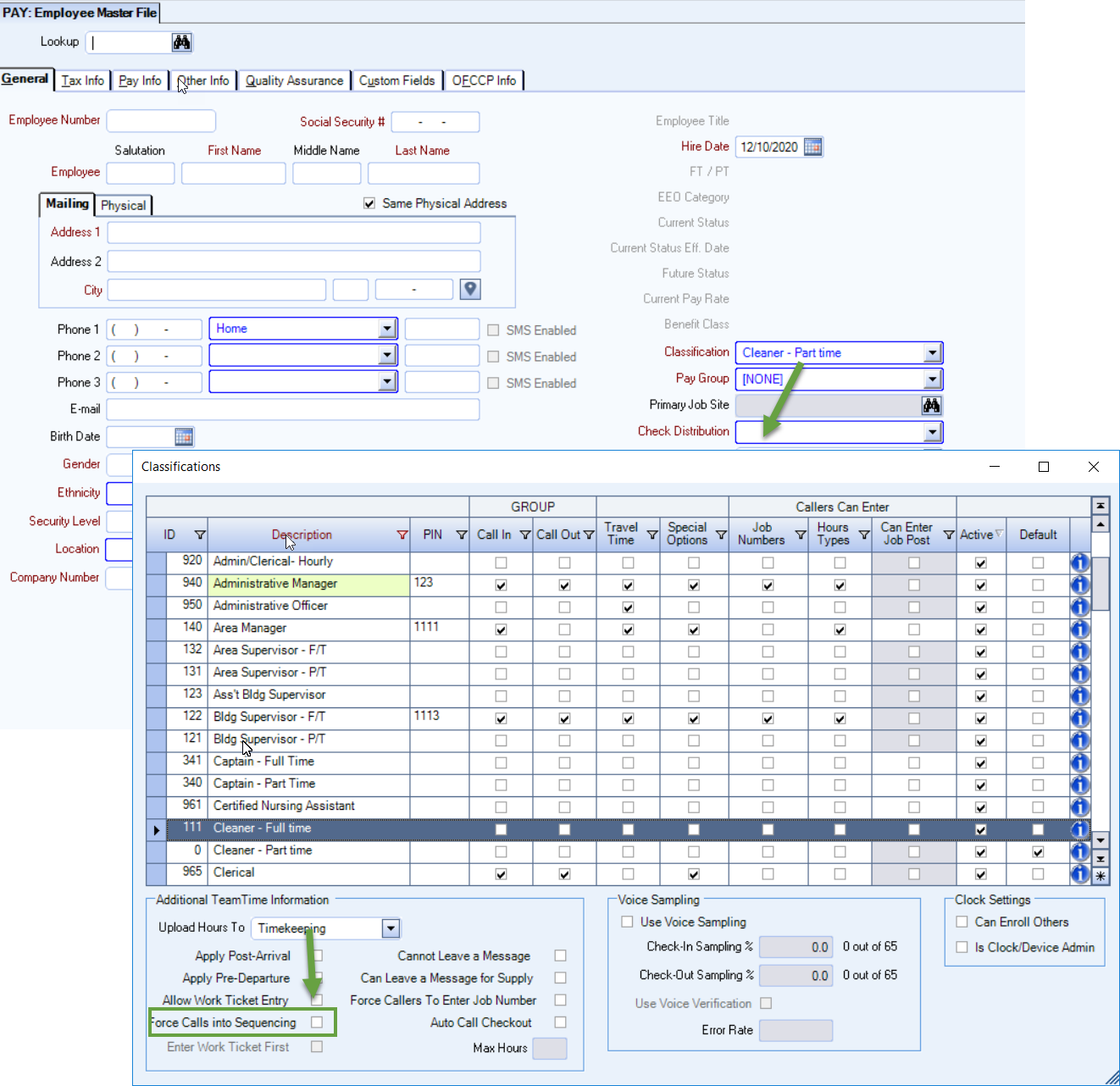Select Mailing address tab
Viewport: 1120px width, 1086px height.
67,203
